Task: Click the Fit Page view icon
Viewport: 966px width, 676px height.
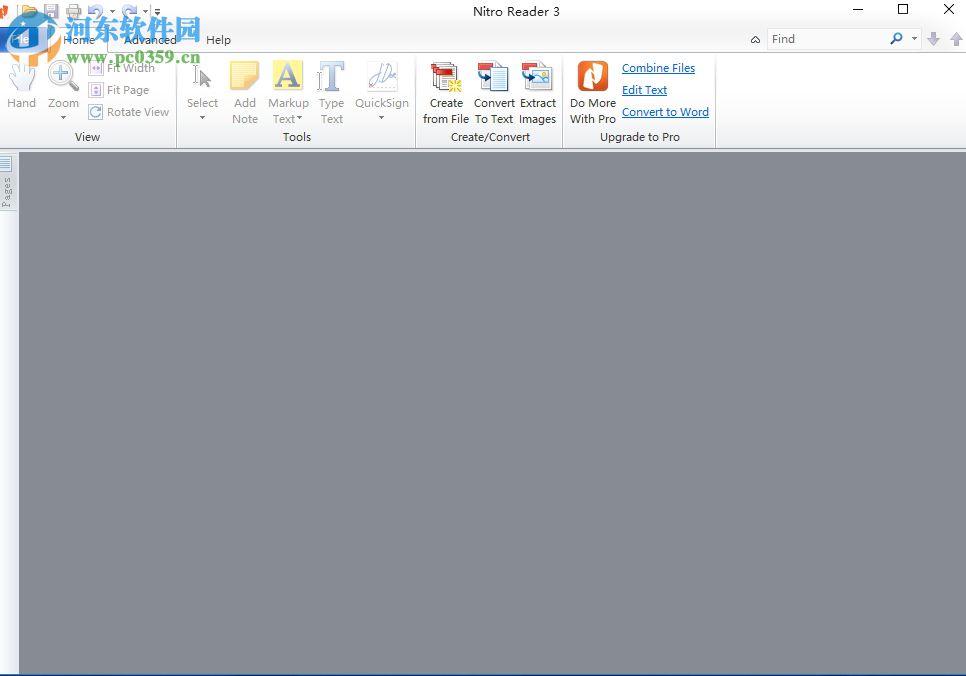Action: coord(121,89)
